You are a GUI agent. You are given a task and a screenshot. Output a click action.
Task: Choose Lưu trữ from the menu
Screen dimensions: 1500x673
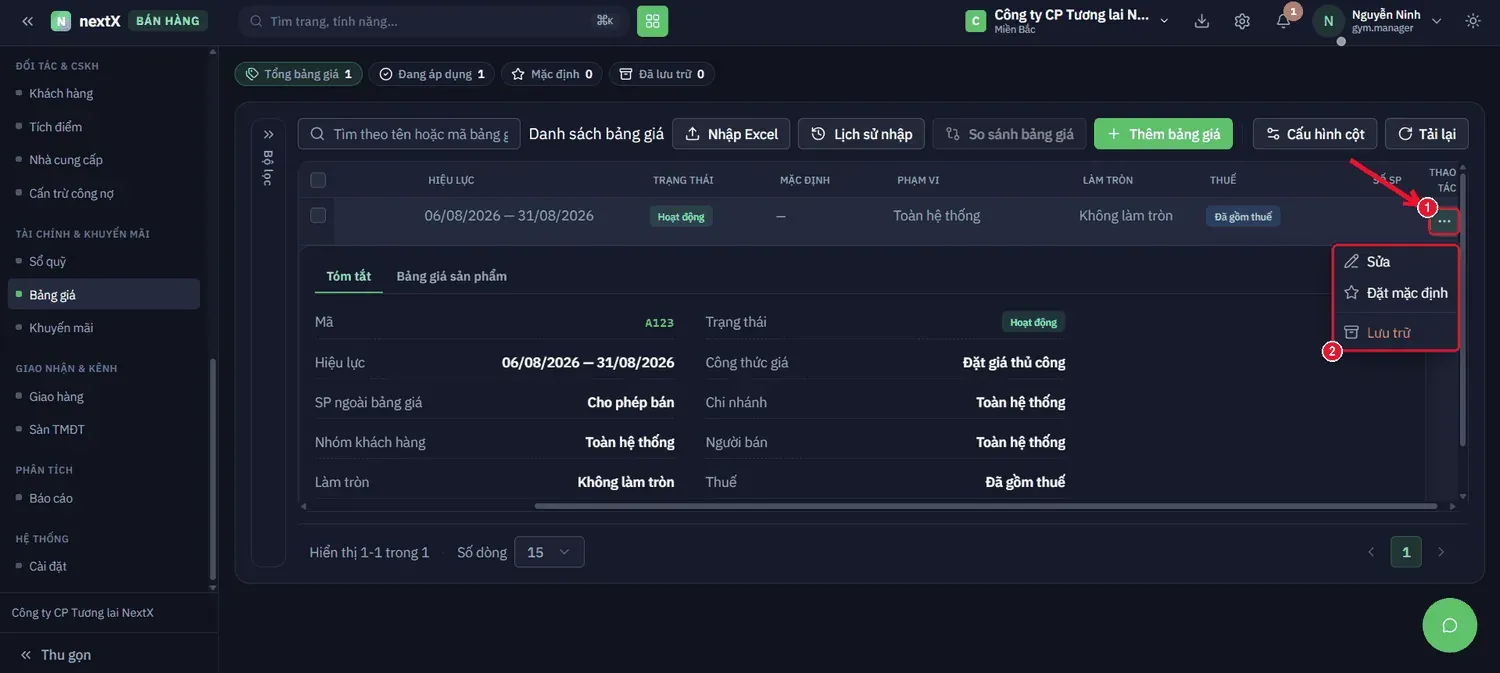[x=1396, y=333]
